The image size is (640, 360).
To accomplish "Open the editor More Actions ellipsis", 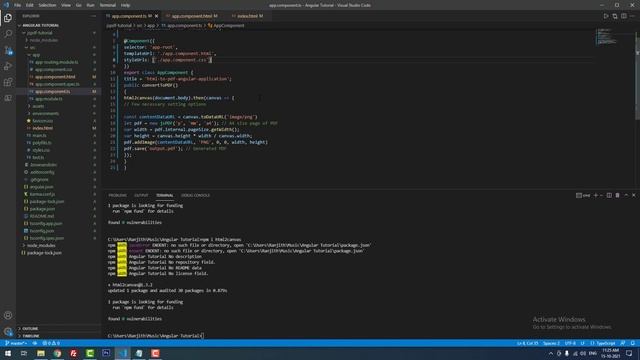I will (x=632, y=16).
